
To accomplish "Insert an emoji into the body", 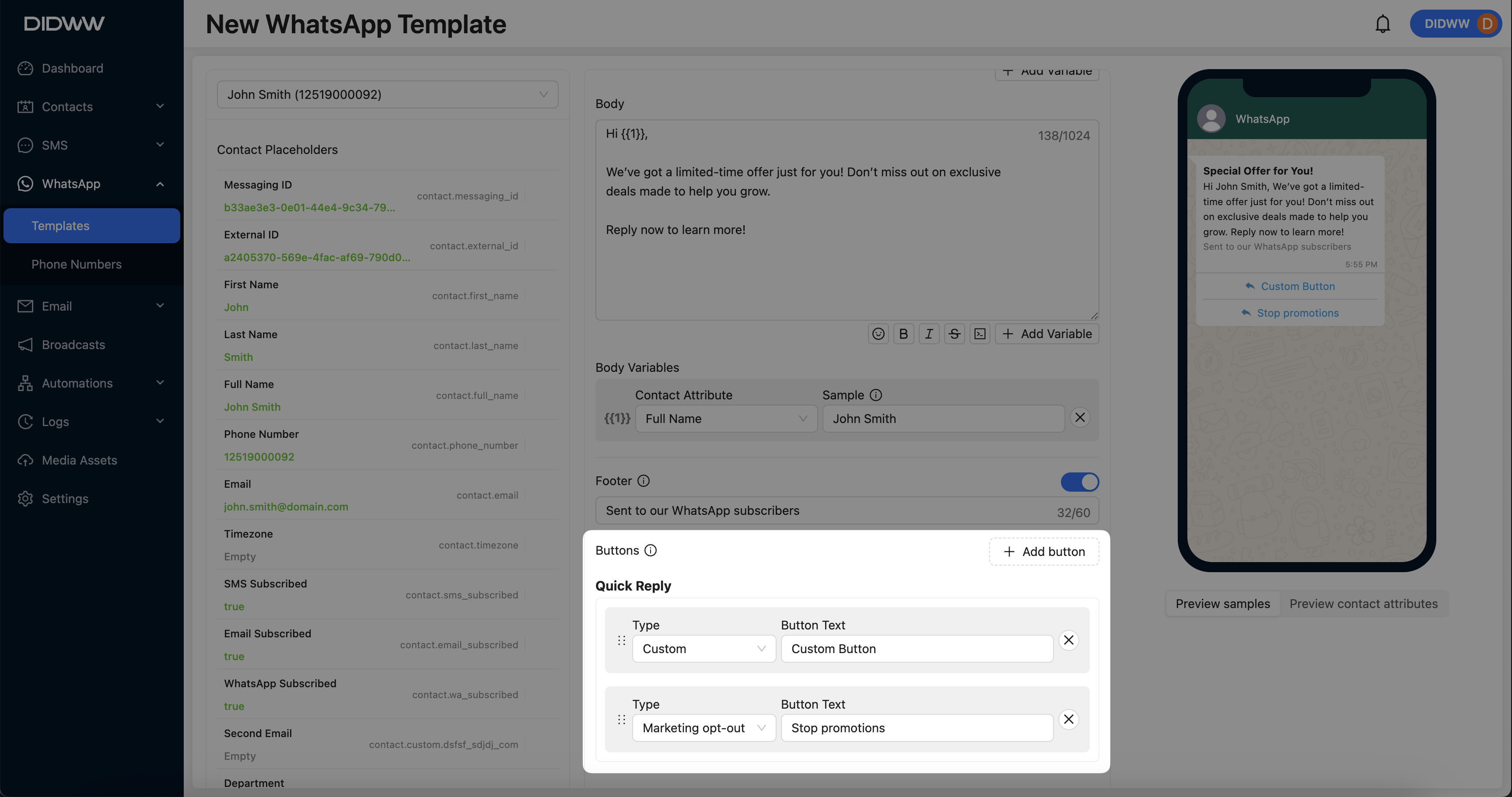I will coord(878,334).
